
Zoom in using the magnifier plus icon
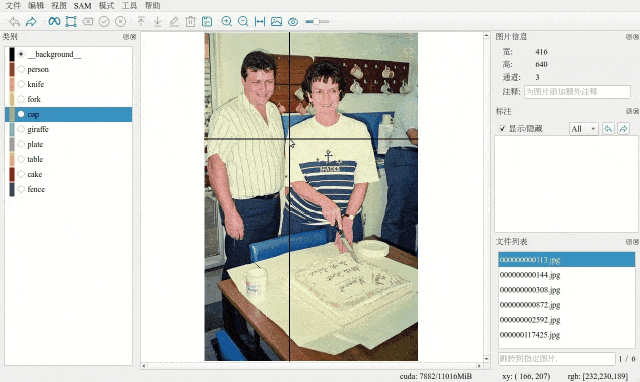click(x=227, y=22)
